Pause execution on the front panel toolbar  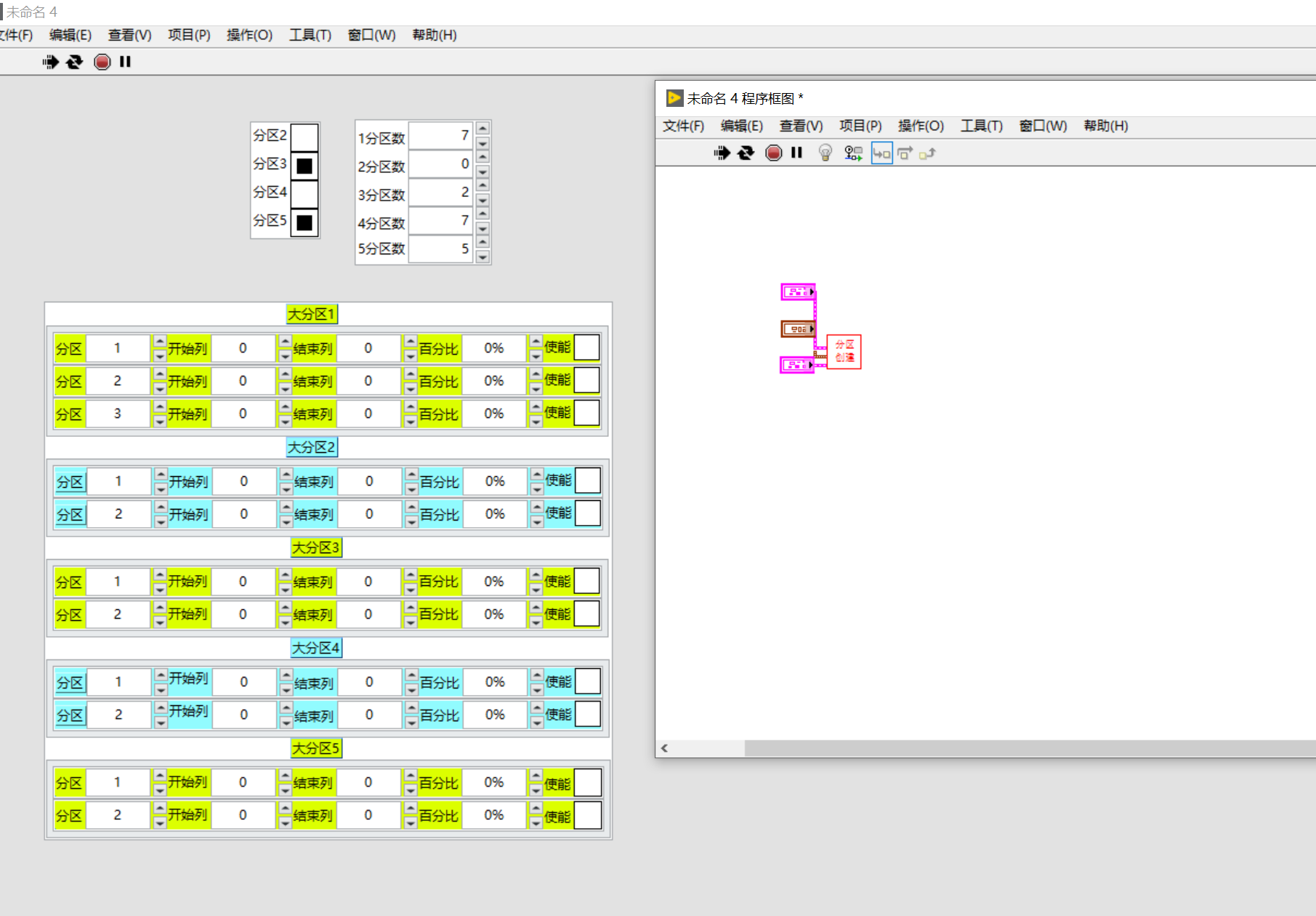[x=125, y=62]
